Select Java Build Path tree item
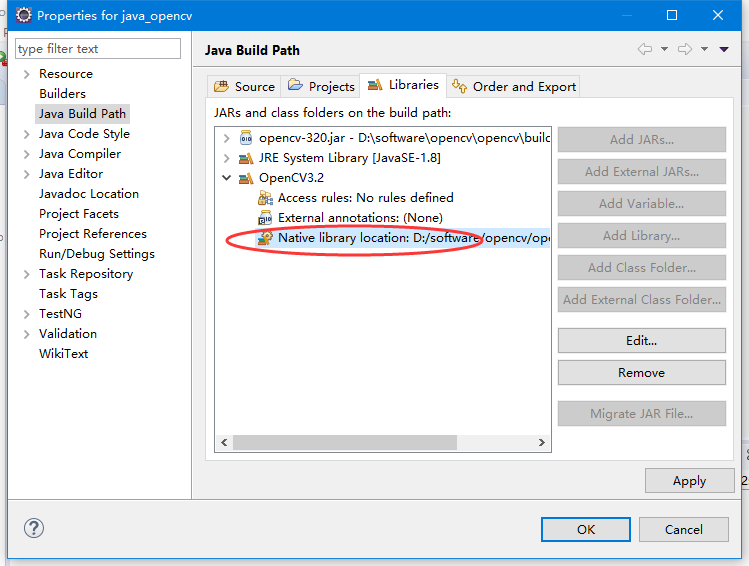This screenshot has height=566, width=749. tap(82, 114)
